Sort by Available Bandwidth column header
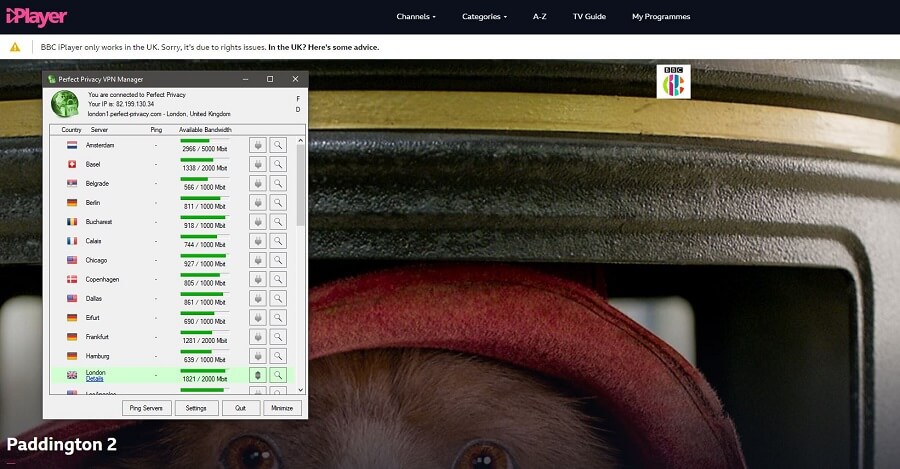This screenshot has height=469, width=900. pos(205,130)
